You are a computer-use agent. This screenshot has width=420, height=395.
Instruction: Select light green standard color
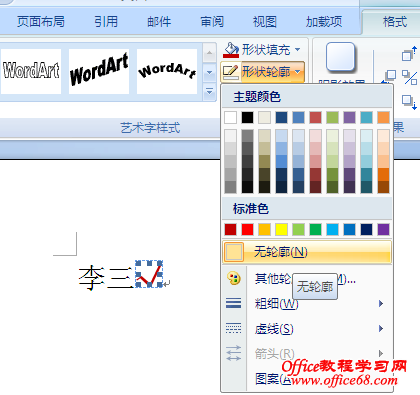298,229
